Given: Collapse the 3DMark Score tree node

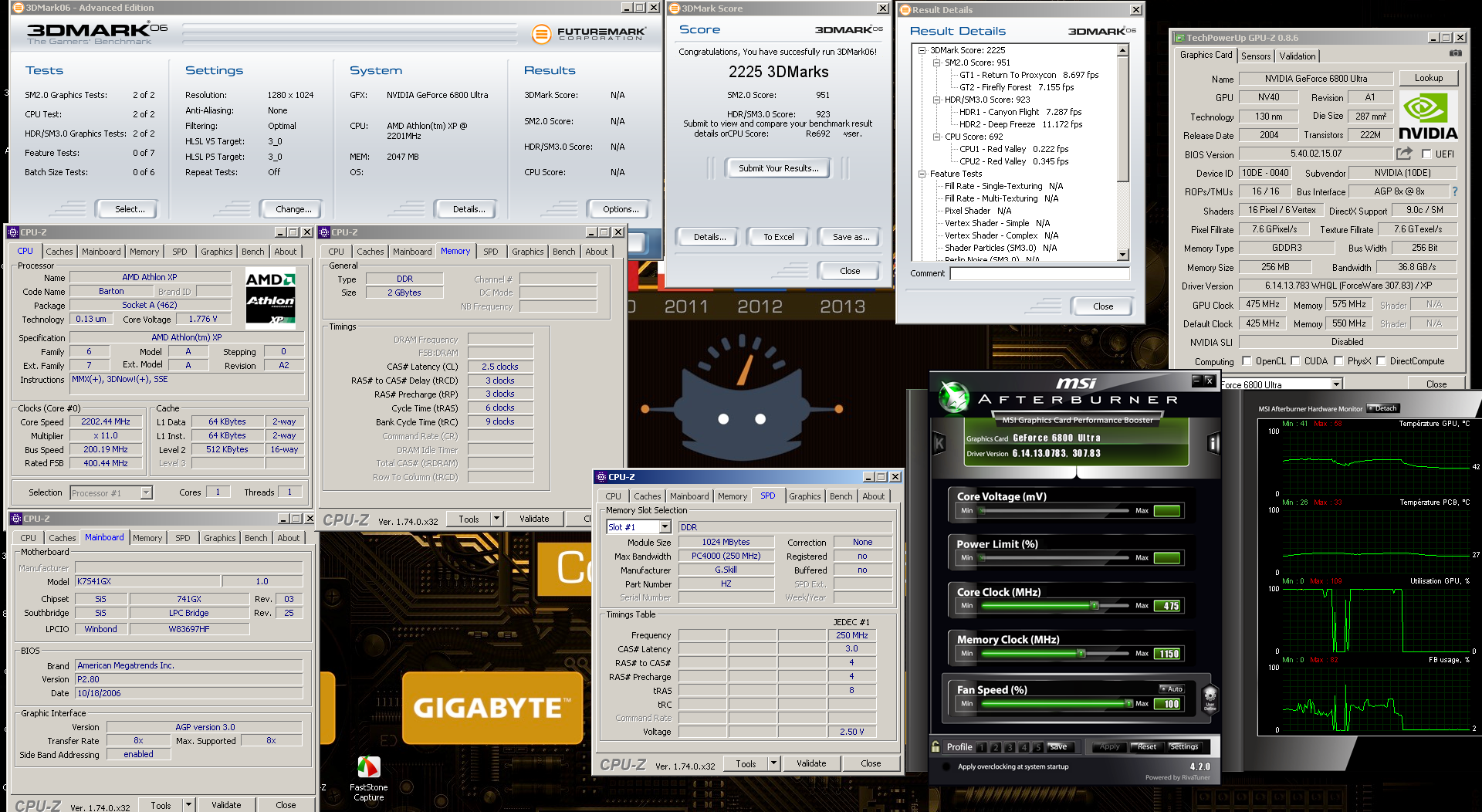Looking at the screenshot, I should click(922, 50).
